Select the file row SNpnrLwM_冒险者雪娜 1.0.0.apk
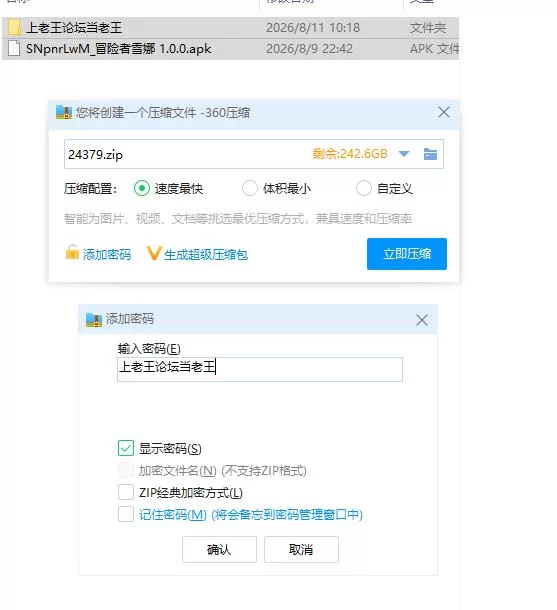 pos(230,49)
